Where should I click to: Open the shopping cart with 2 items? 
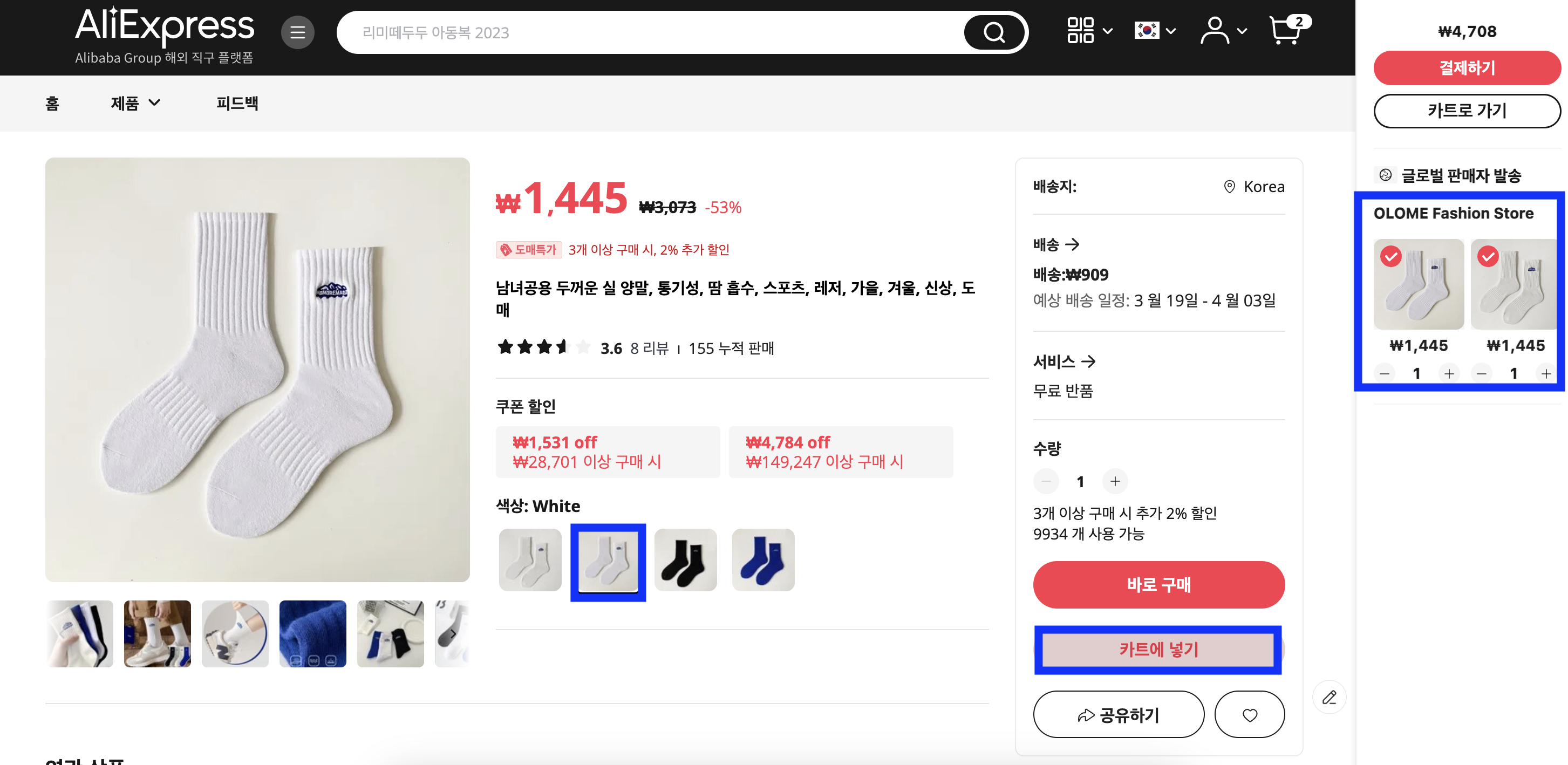click(x=1285, y=29)
